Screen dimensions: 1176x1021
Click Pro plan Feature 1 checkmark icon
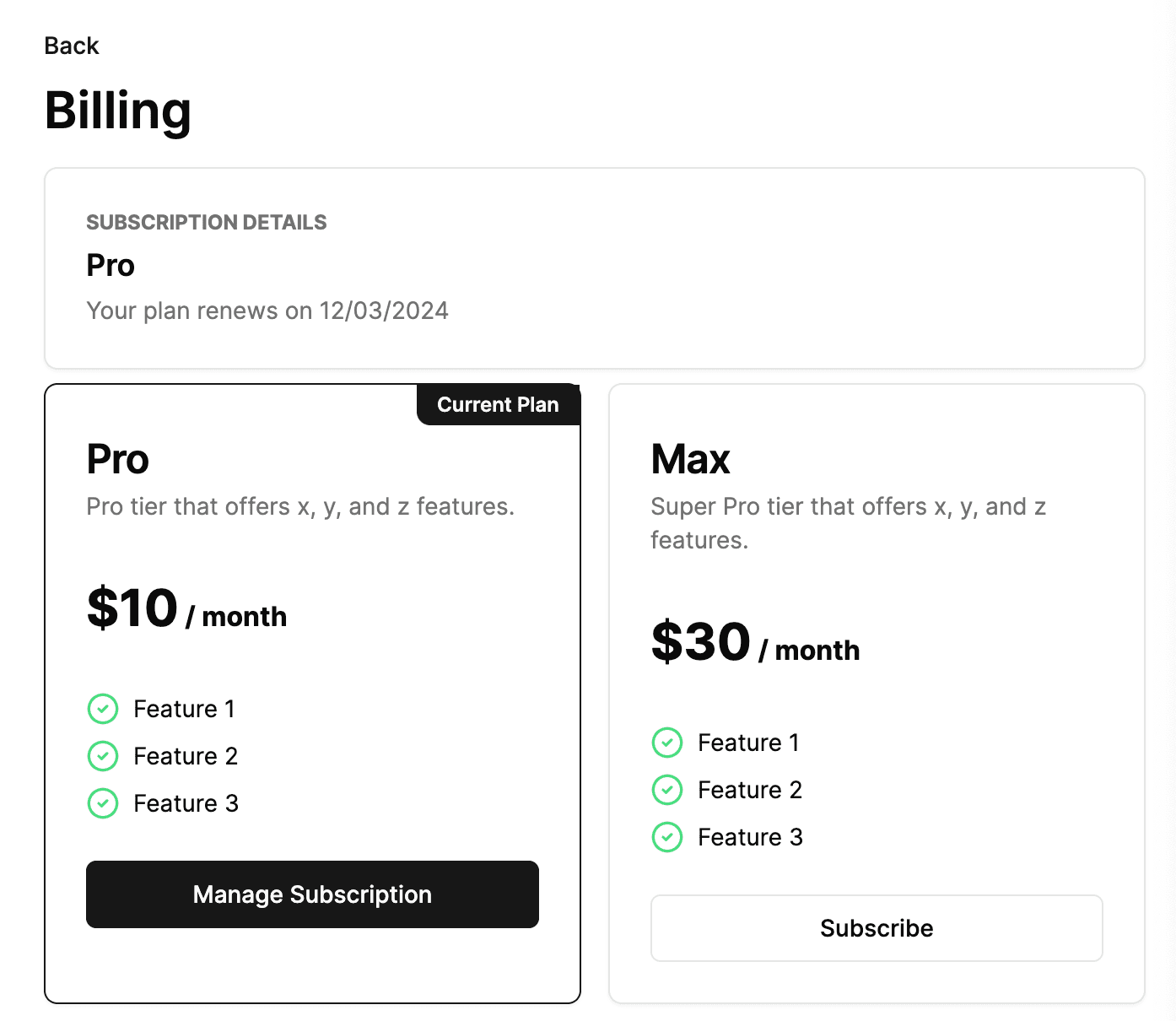[x=103, y=709]
